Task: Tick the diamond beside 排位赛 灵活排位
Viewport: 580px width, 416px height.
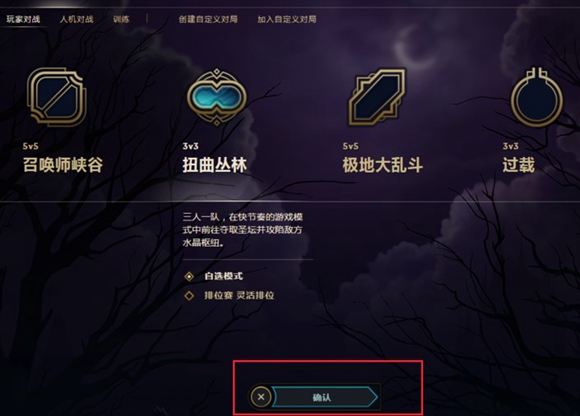Action: (189, 295)
